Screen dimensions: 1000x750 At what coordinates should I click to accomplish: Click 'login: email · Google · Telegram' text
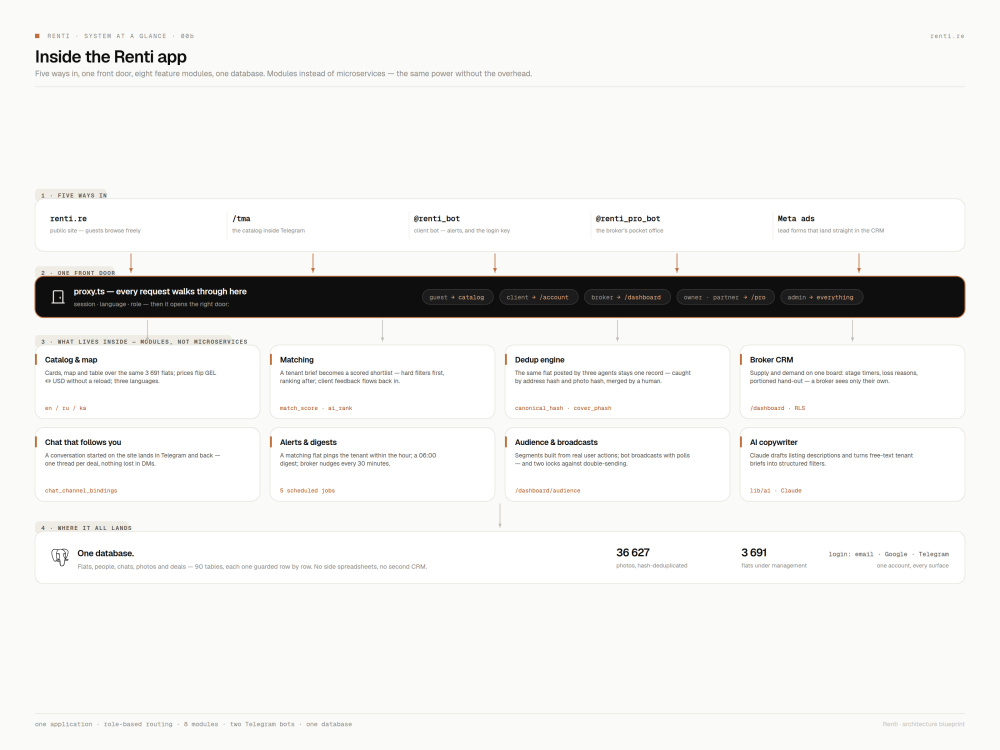click(x=888, y=554)
